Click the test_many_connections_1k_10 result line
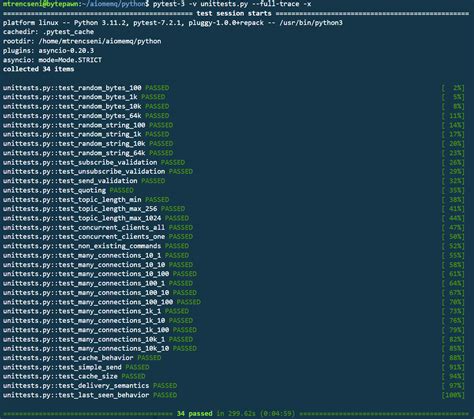This screenshot has height=419, width=474. tap(98, 320)
